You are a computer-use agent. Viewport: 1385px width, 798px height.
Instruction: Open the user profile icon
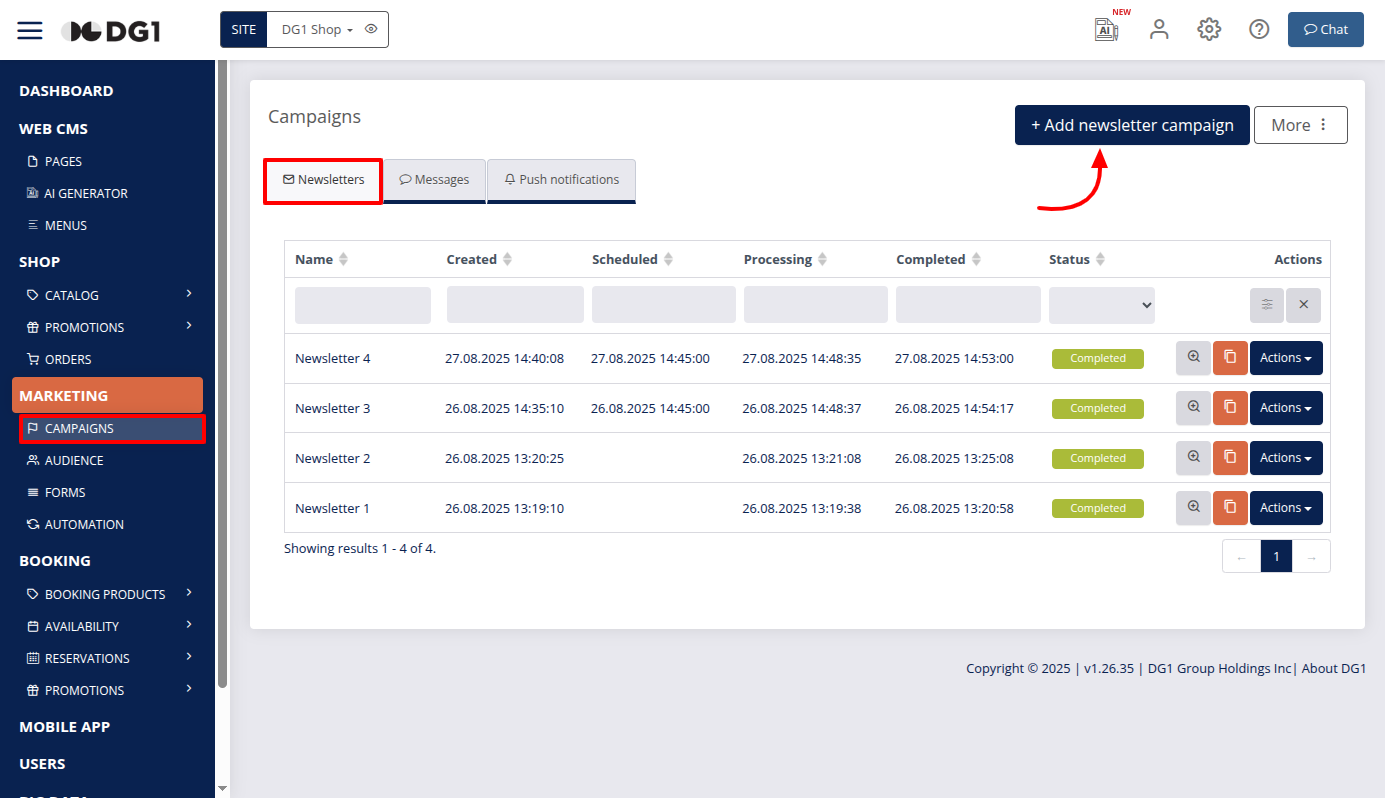click(1159, 29)
